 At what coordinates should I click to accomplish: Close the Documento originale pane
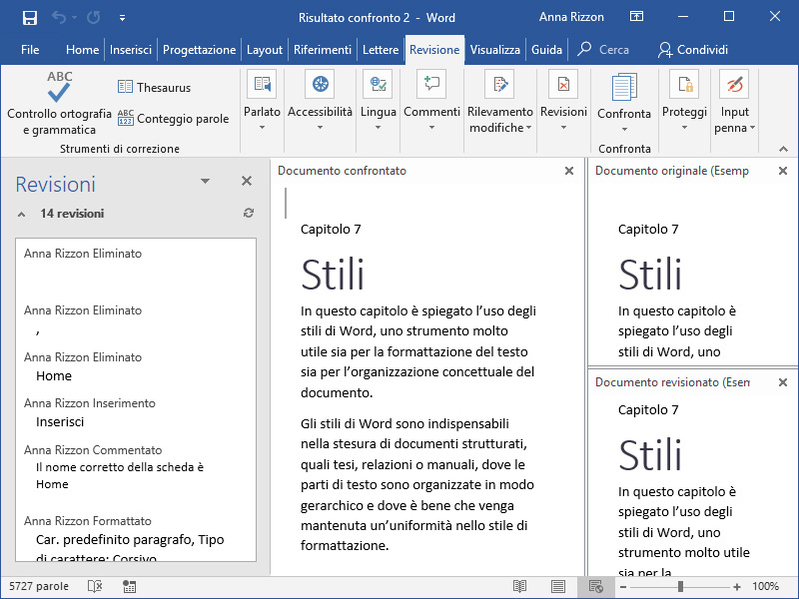click(783, 171)
